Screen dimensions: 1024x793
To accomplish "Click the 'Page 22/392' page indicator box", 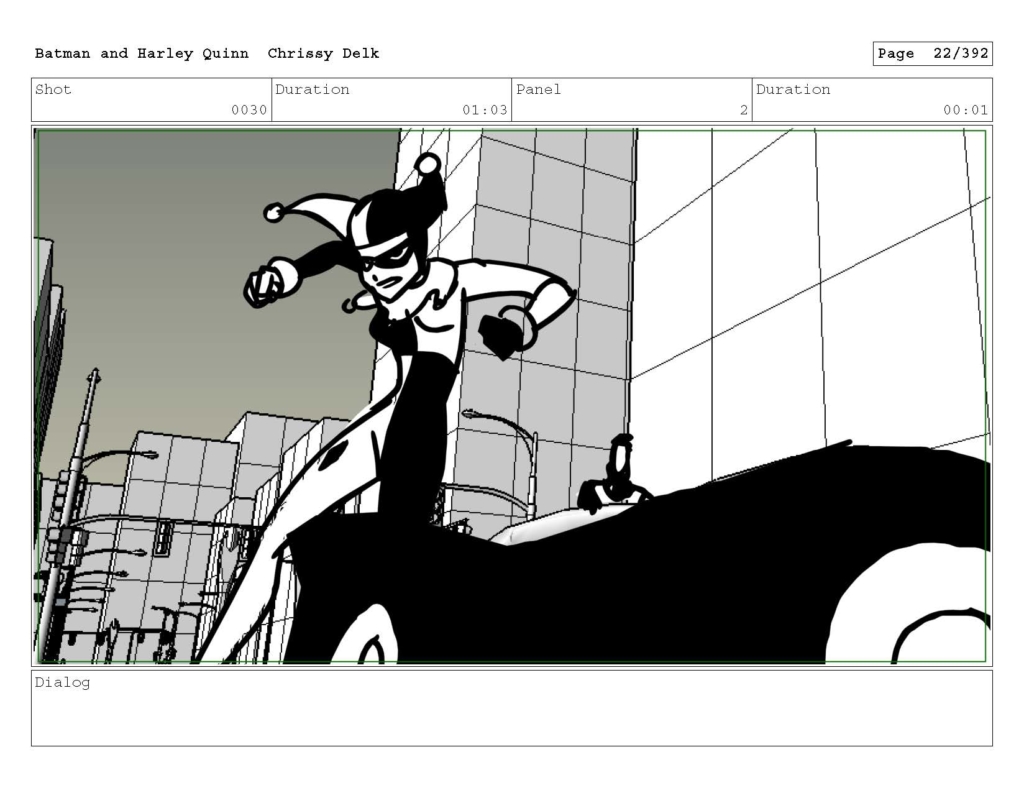I will [x=933, y=54].
